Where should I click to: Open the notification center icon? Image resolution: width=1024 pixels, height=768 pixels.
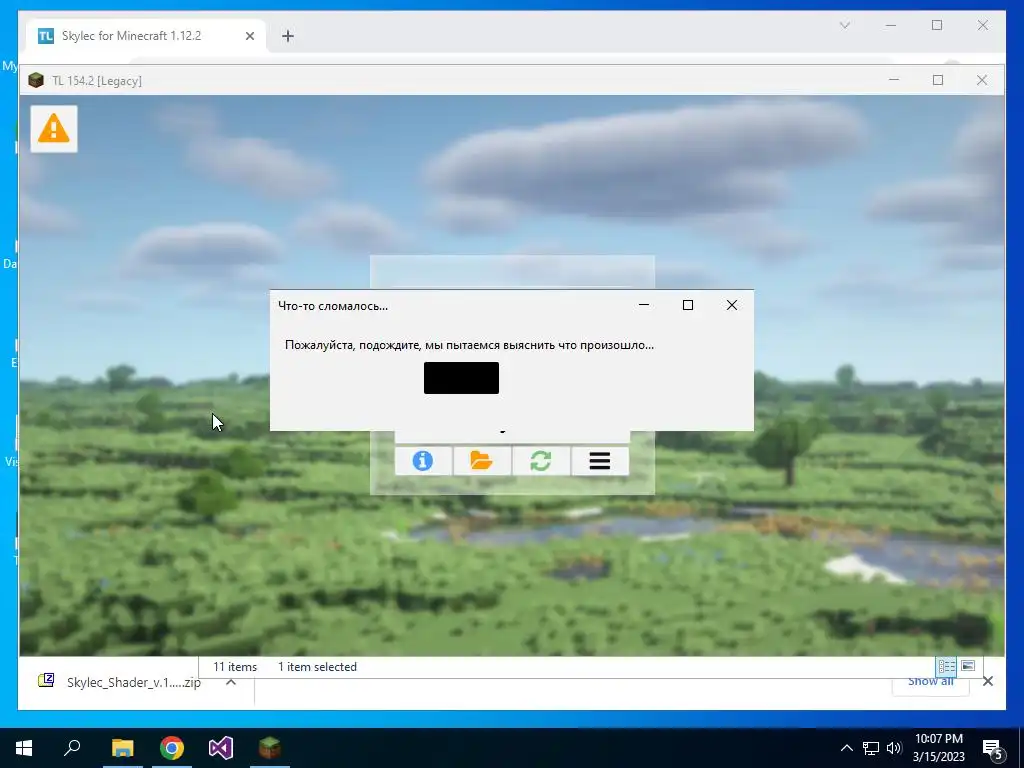click(x=993, y=749)
